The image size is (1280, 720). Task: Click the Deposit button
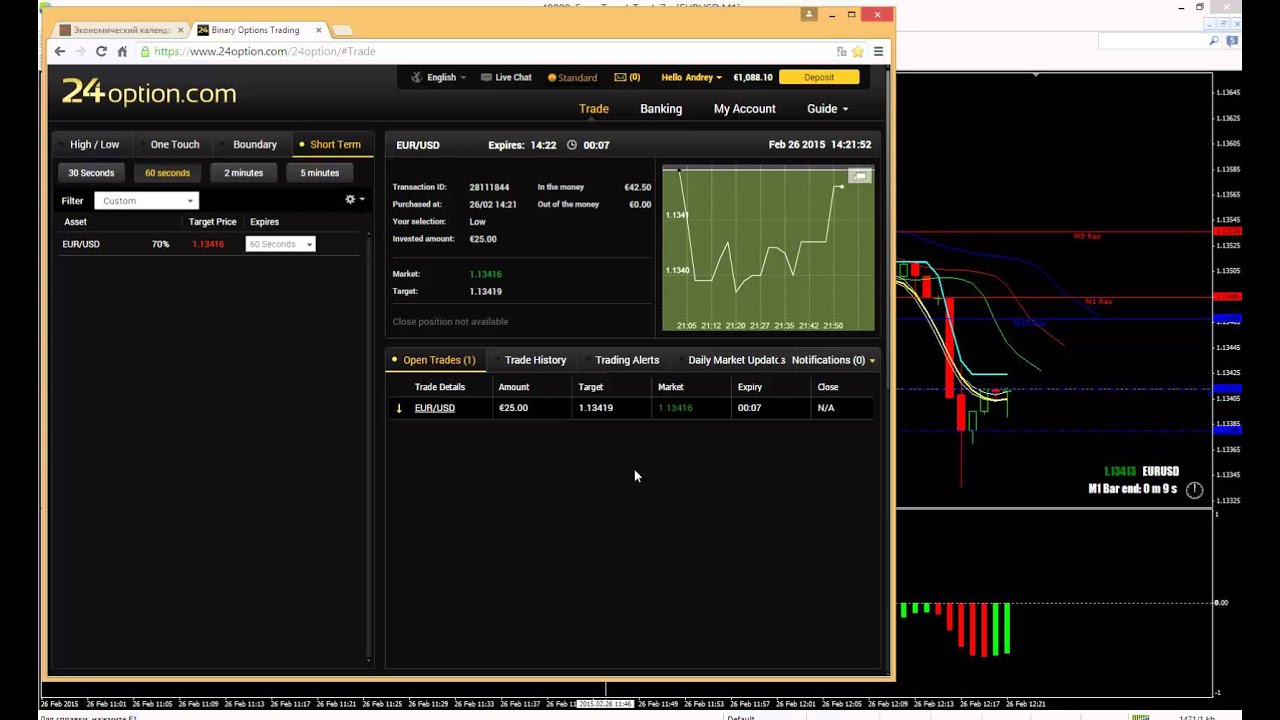coord(819,77)
